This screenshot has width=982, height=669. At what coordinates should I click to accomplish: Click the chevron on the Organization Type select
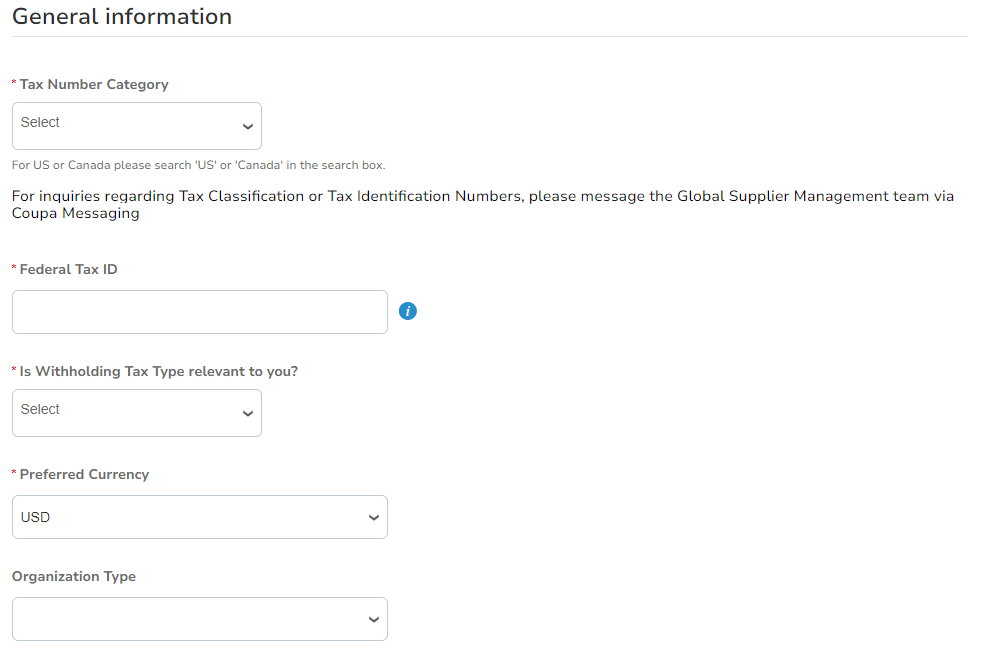click(374, 619)
